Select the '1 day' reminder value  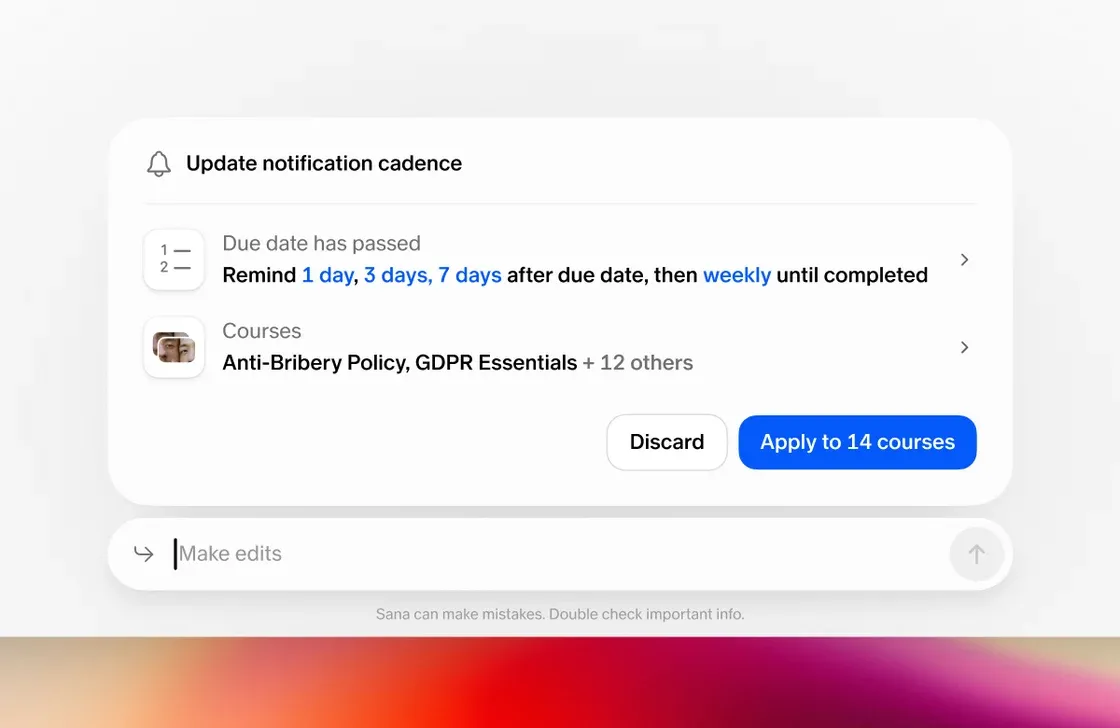pyautogui.click(x=327, y=275)
